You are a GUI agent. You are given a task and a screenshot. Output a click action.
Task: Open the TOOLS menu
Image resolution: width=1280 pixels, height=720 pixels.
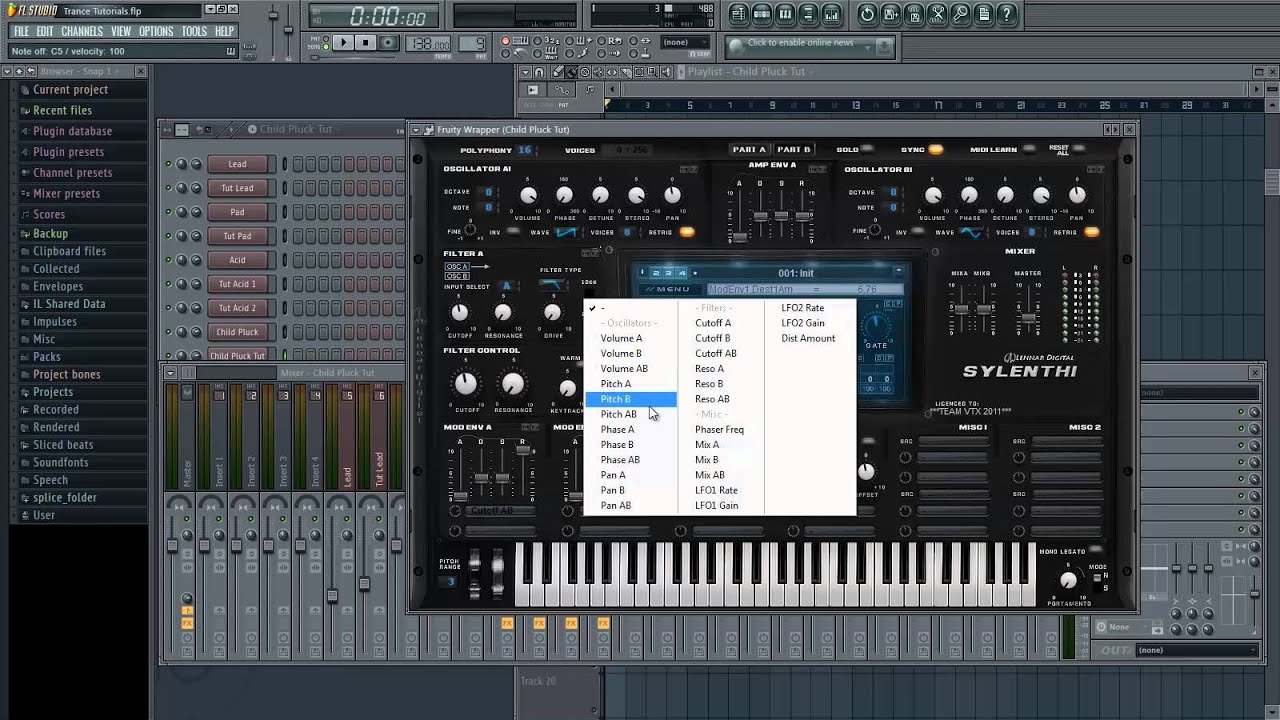tap(194, 31)
